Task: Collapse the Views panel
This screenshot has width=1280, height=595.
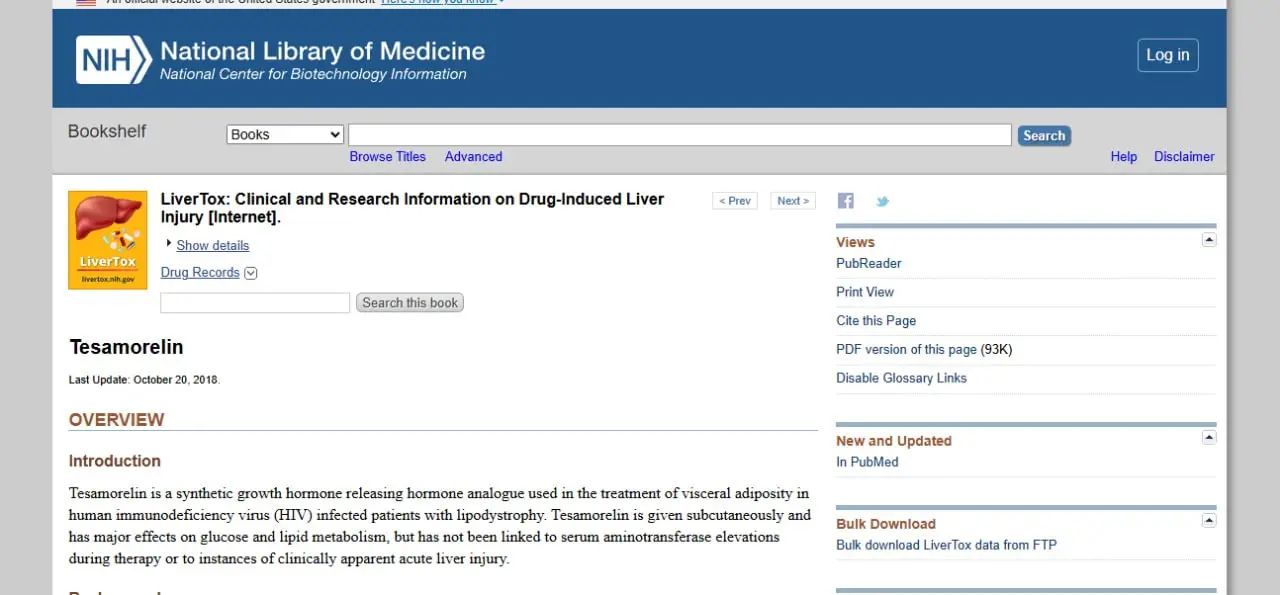Action: pyautogui.click(x=1209, y=239)
